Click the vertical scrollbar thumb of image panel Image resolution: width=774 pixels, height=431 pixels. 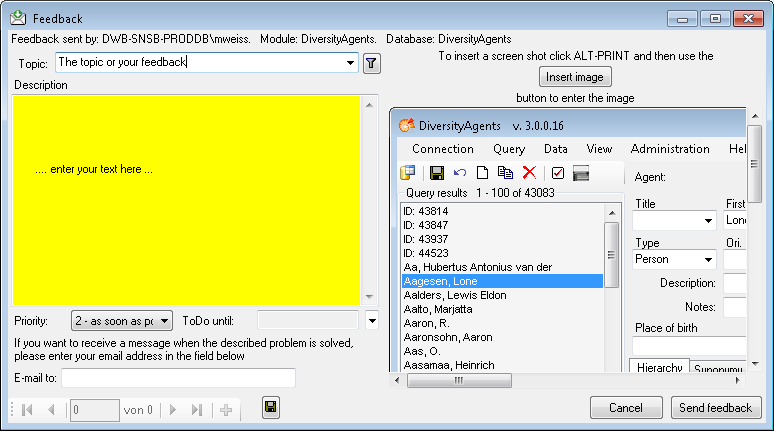(x=754, y=163)
